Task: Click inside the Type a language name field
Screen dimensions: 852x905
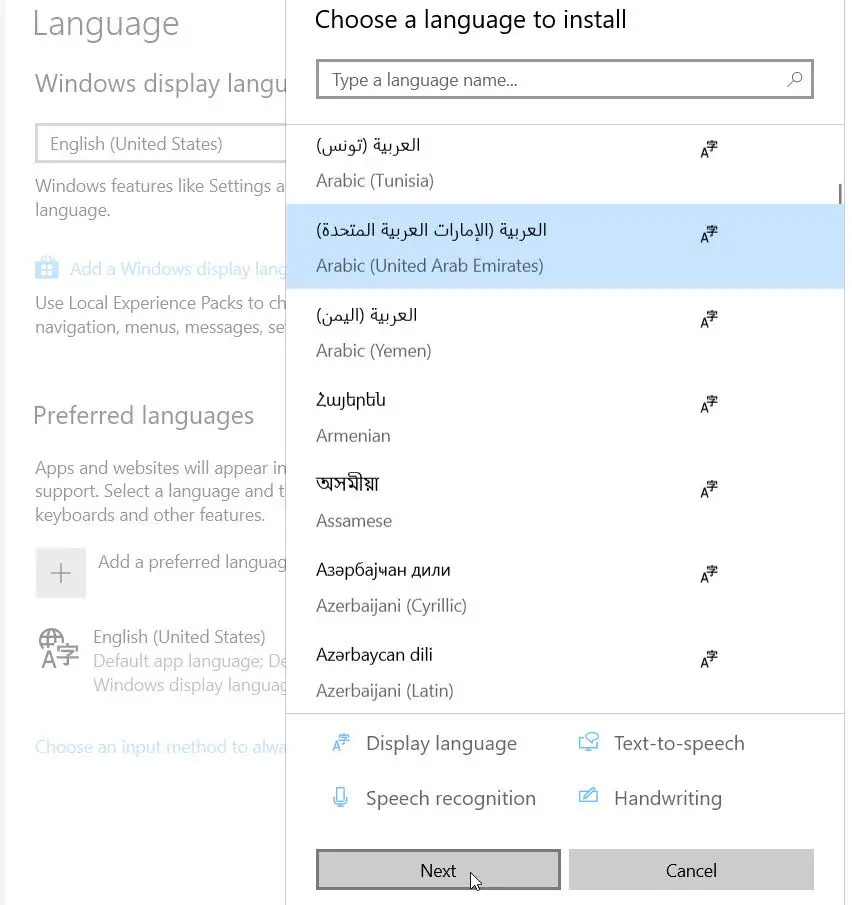Action: (500, 78)
